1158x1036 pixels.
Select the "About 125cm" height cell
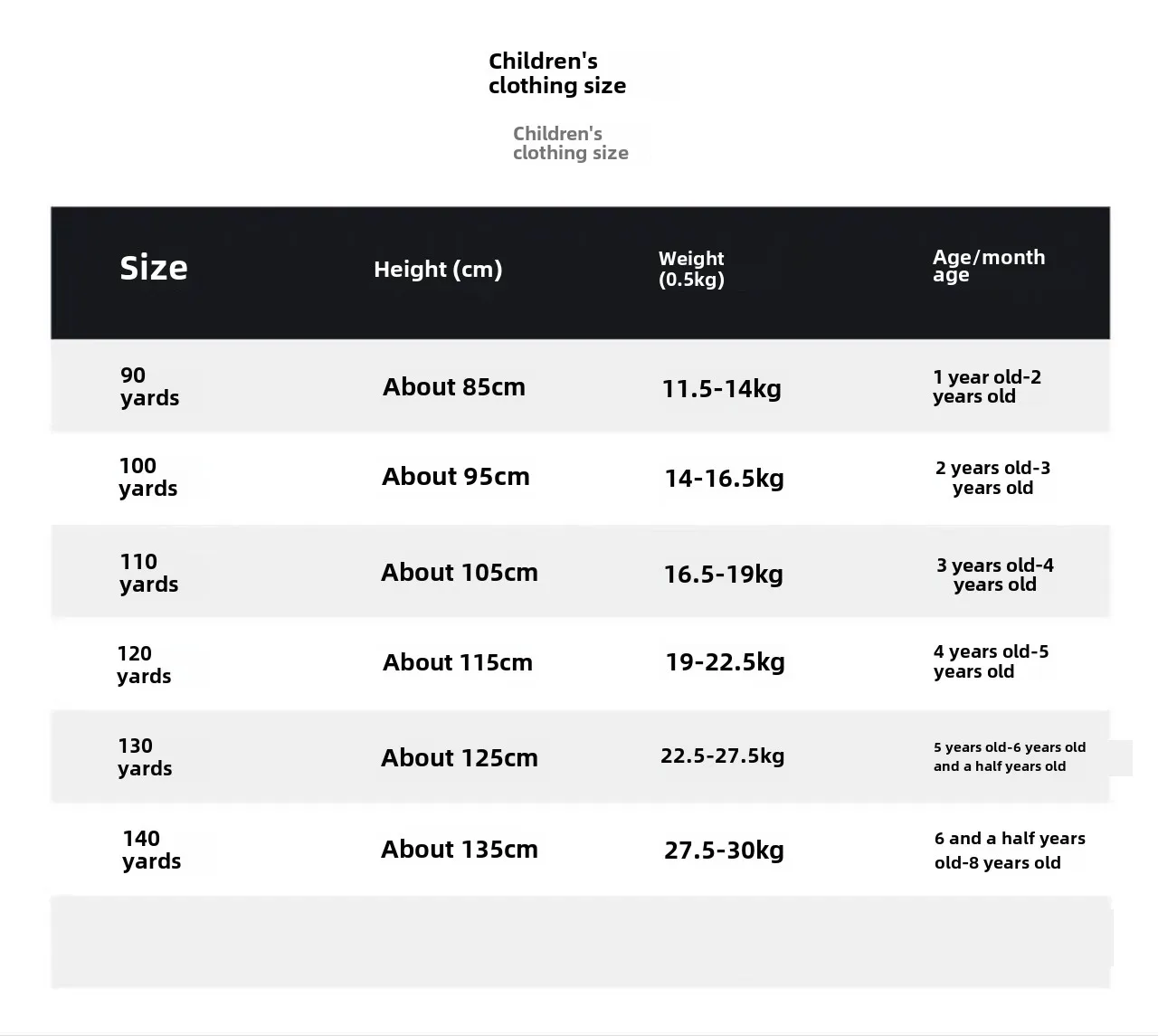point(460,758)
